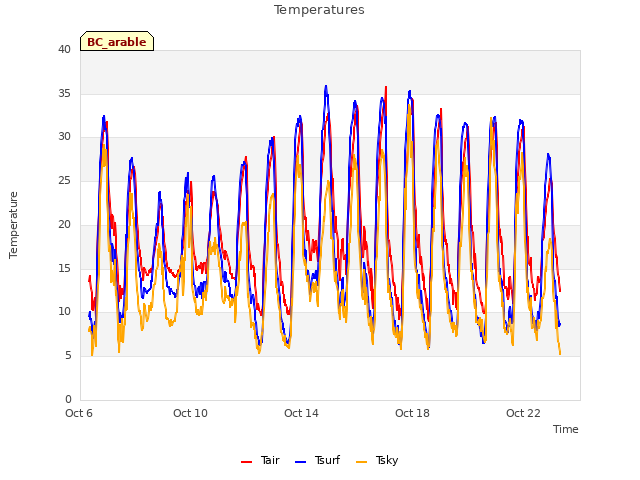The width and height of the screenshot is (640, 480).
Task: Click the 30 y-axis tick label
Action: point(64,137)
